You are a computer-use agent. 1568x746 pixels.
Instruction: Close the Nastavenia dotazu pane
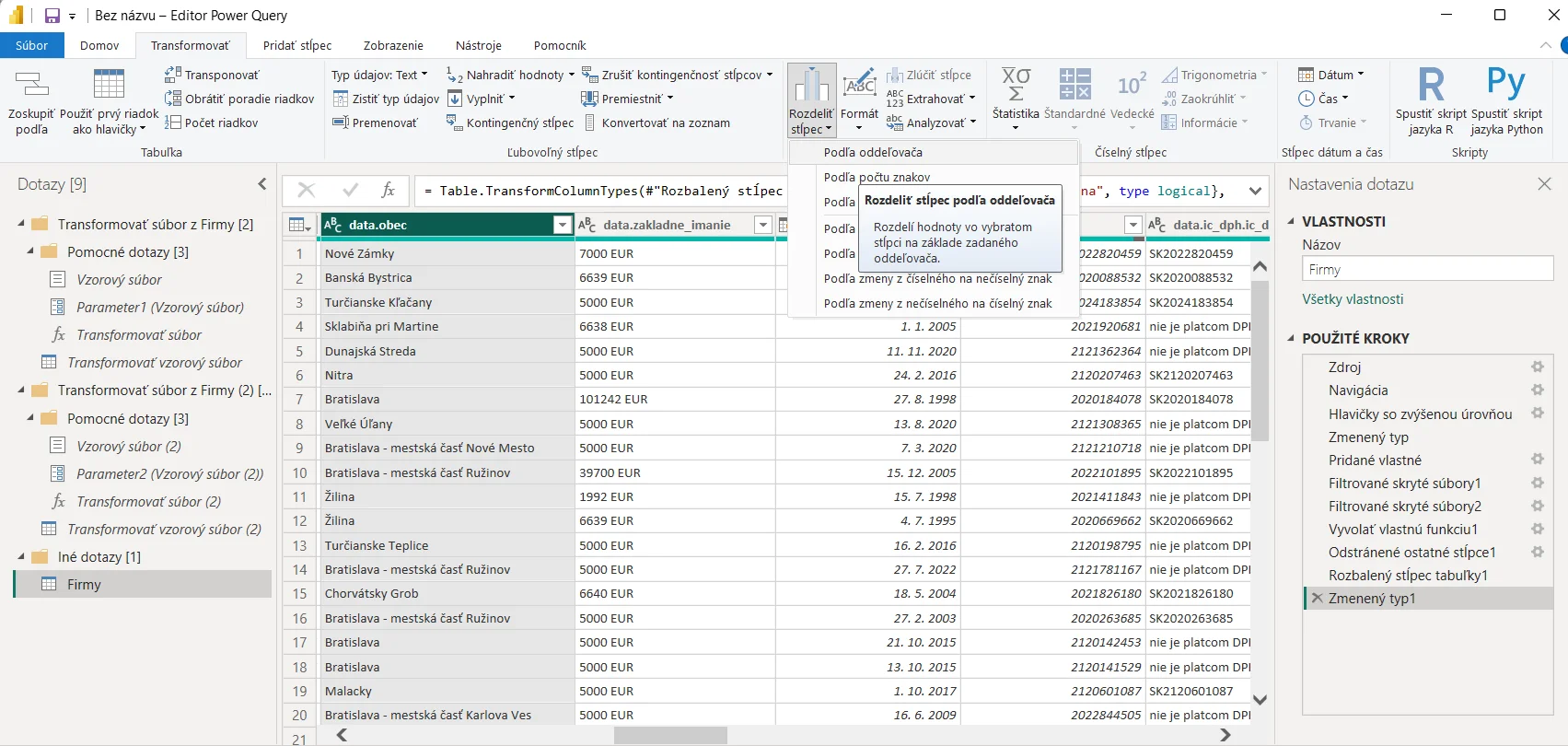click(x=1544, y=184)
